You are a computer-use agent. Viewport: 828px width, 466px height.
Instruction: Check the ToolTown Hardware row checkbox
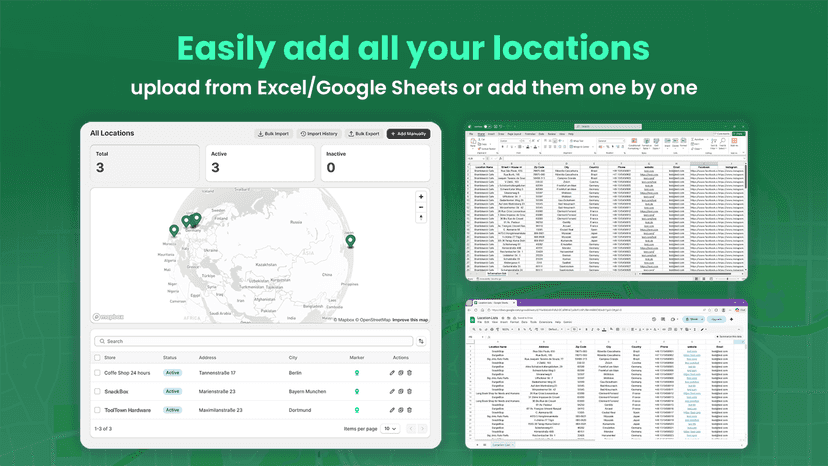pos(97,410)
